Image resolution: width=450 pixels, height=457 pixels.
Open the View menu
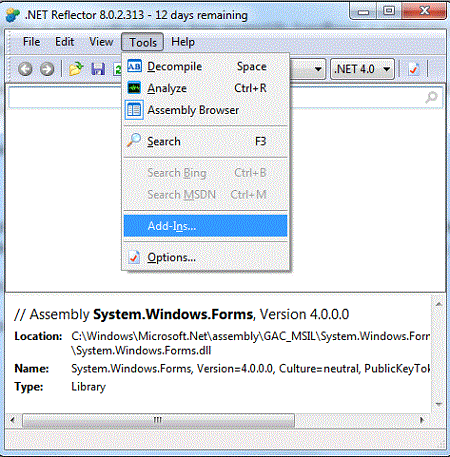101,42
